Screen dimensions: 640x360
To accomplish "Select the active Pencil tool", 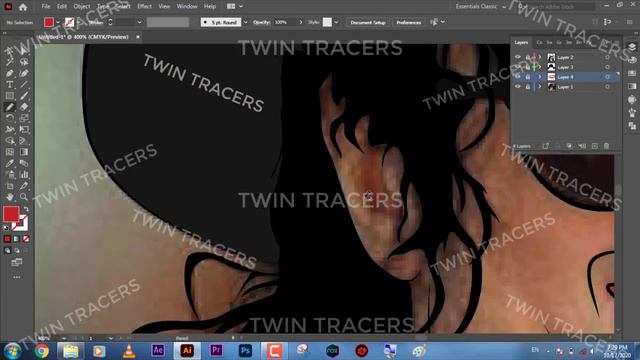I will coord(10,107).
